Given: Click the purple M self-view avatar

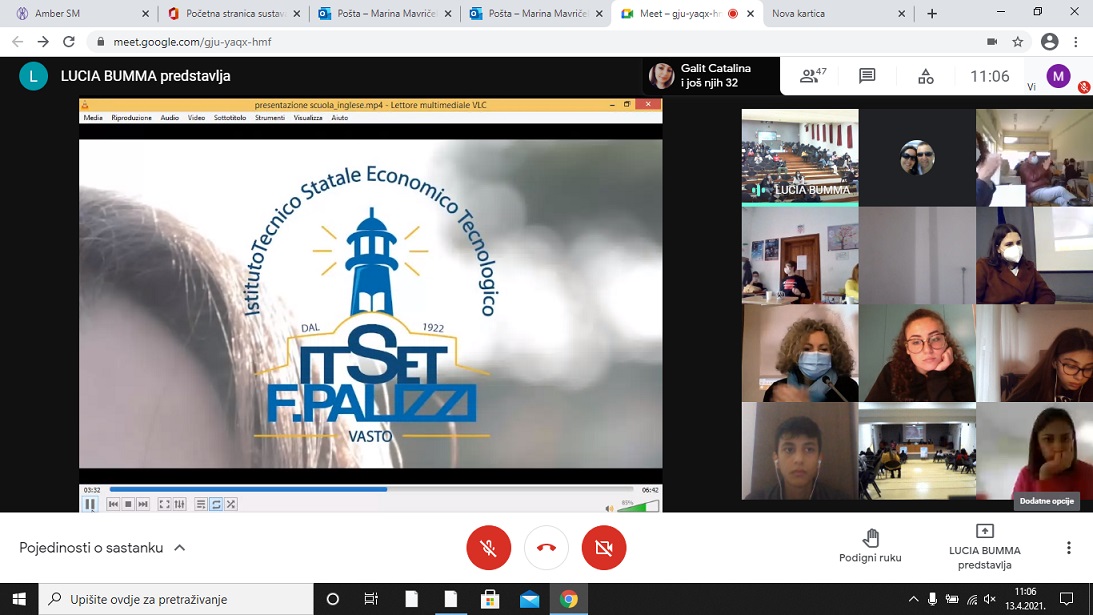Looking at the screenshot, I should (x=1058, y=75).
